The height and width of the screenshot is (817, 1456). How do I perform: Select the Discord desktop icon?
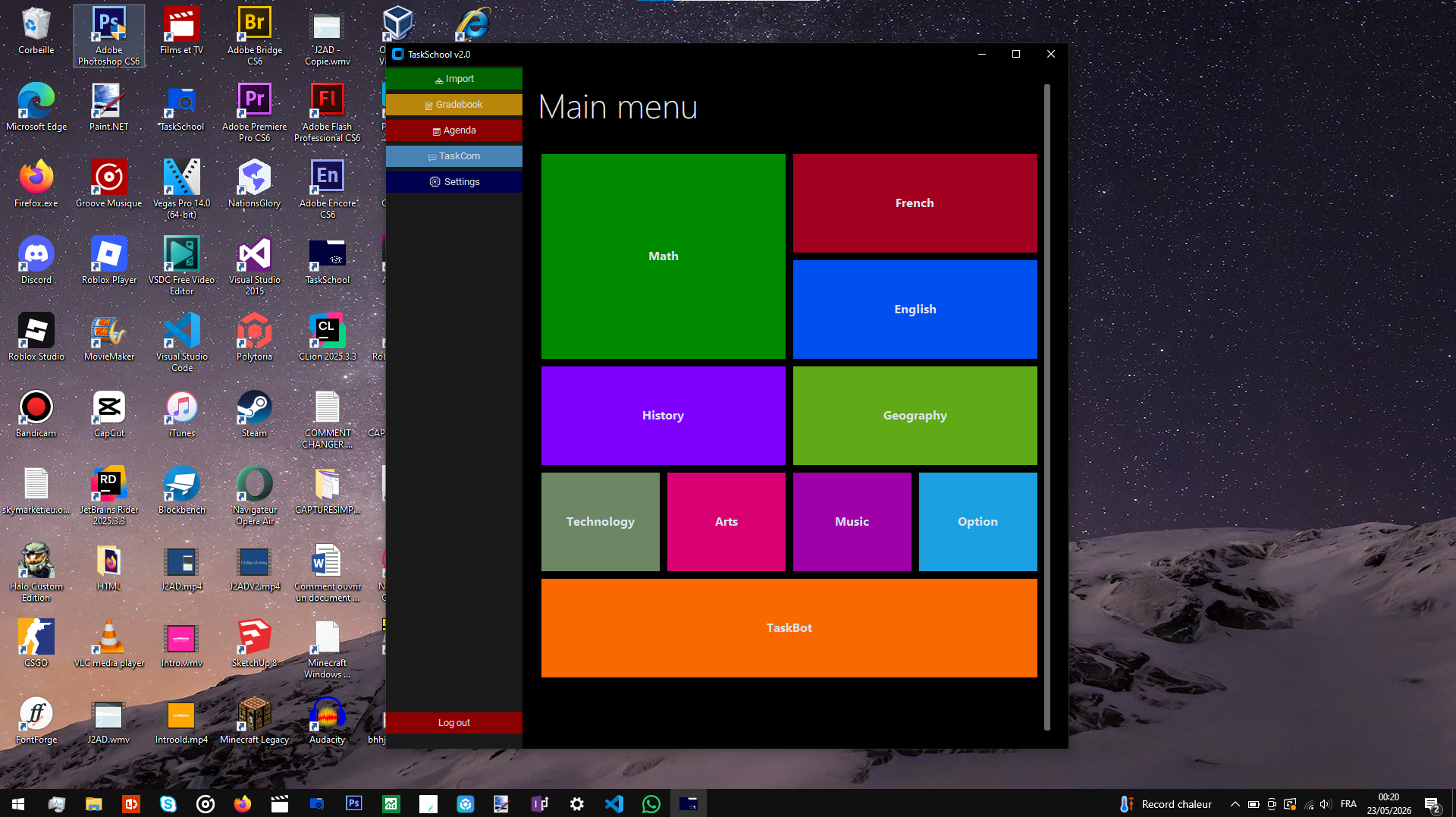tap(36, 261)
